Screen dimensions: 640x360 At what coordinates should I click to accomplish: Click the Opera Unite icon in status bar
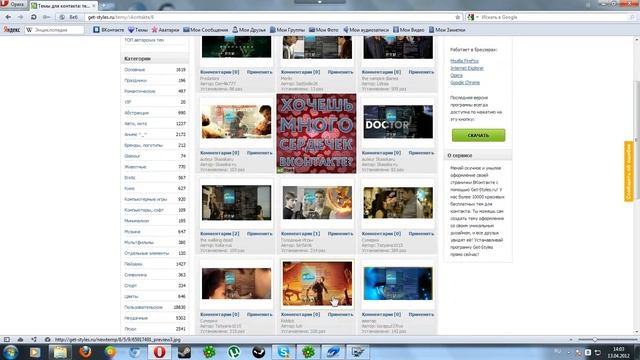tap(33, 340)
